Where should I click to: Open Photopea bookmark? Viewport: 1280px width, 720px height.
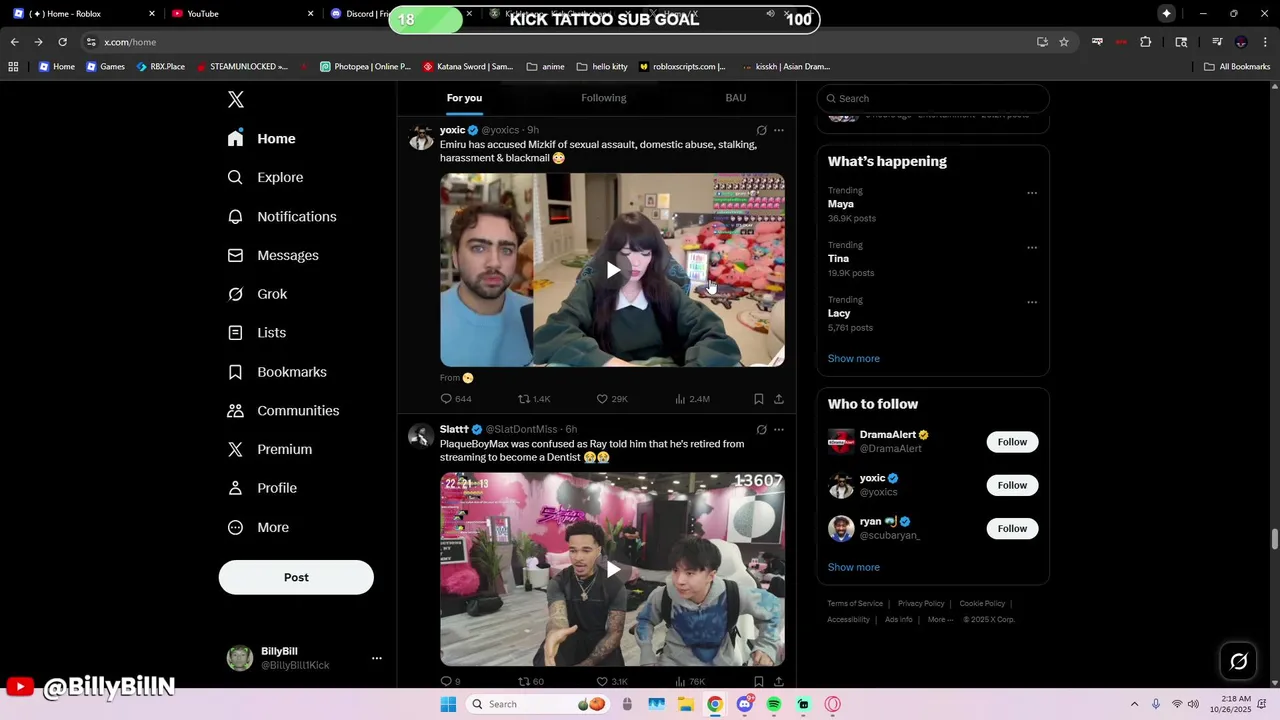pos(365,67)
